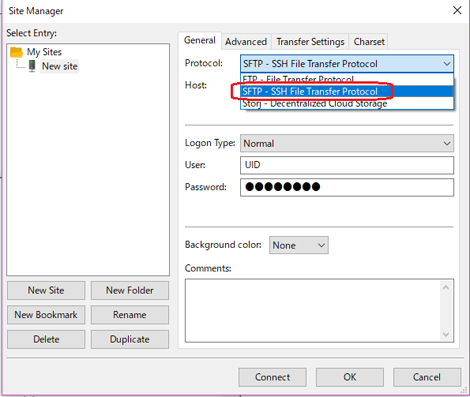The height and width of the screenshot is (397, 470).
Task: Select the My Sites folder label
Action: point(44,52)
